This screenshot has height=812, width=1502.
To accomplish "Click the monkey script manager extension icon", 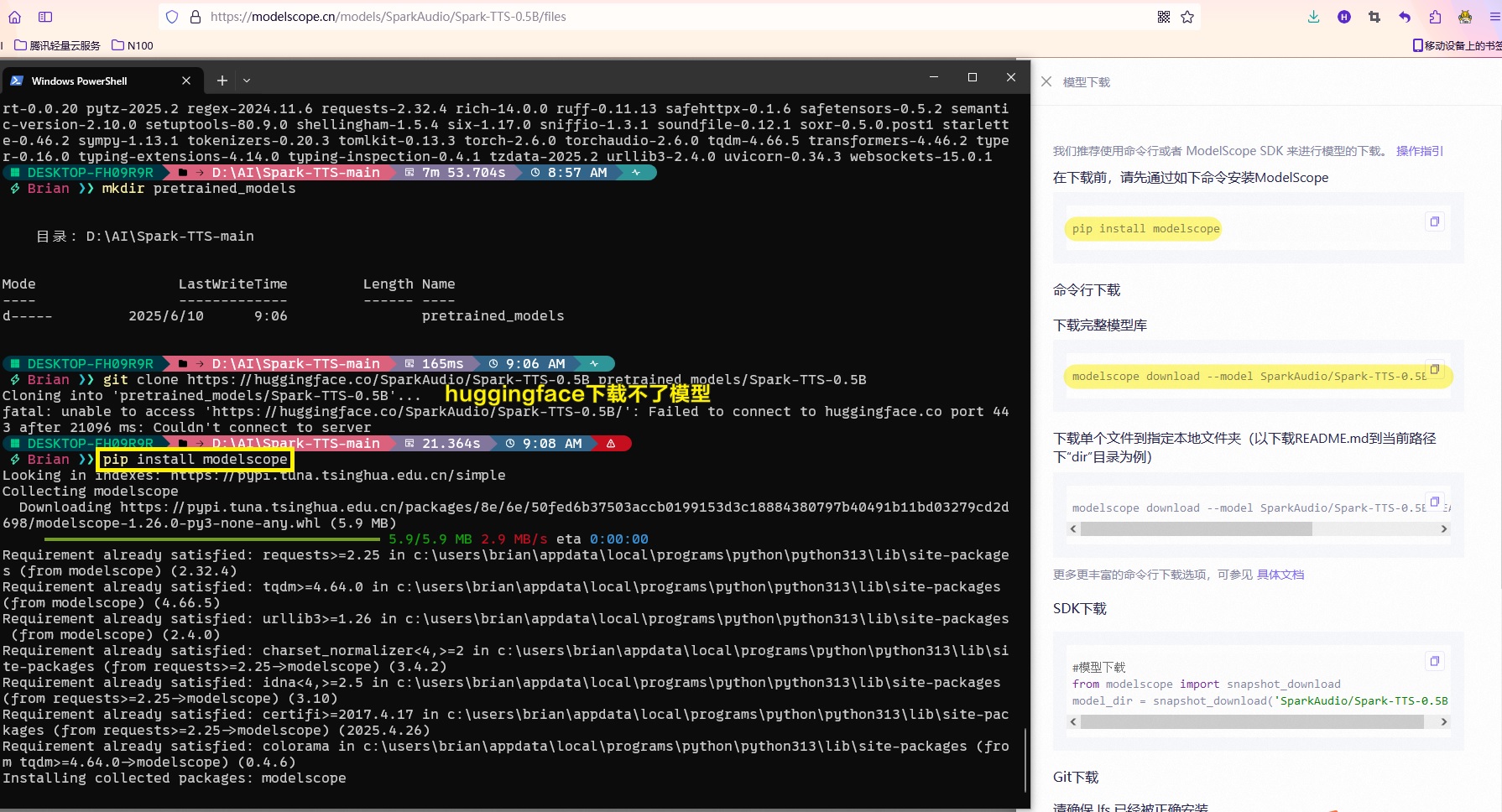I will click(1465, 17).
